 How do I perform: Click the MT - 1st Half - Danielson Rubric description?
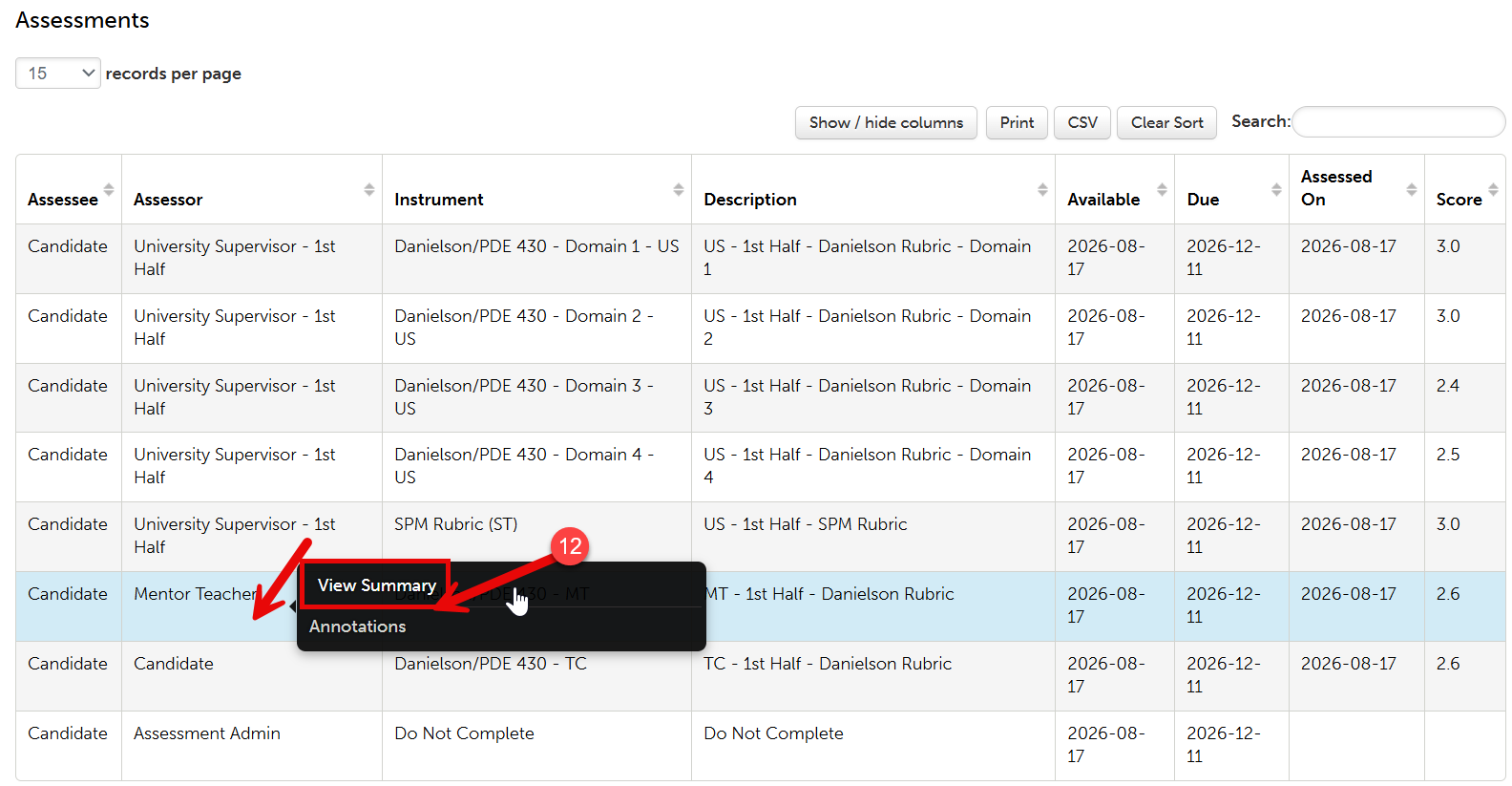coord(829,594)
